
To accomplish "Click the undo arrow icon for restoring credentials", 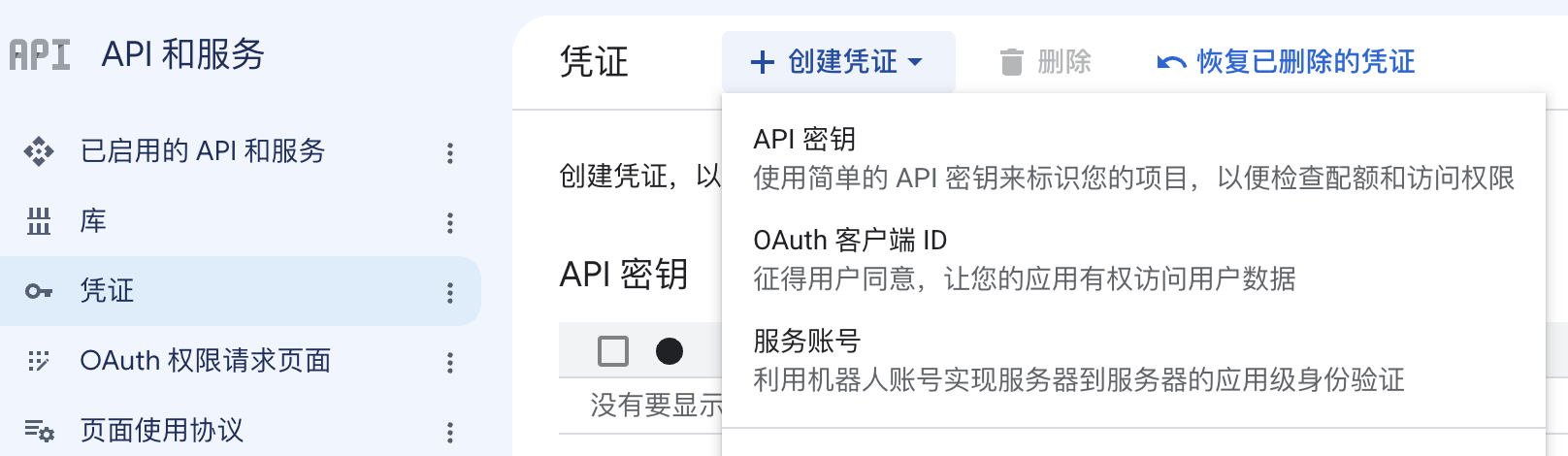I will click(x=1171, y=63).
